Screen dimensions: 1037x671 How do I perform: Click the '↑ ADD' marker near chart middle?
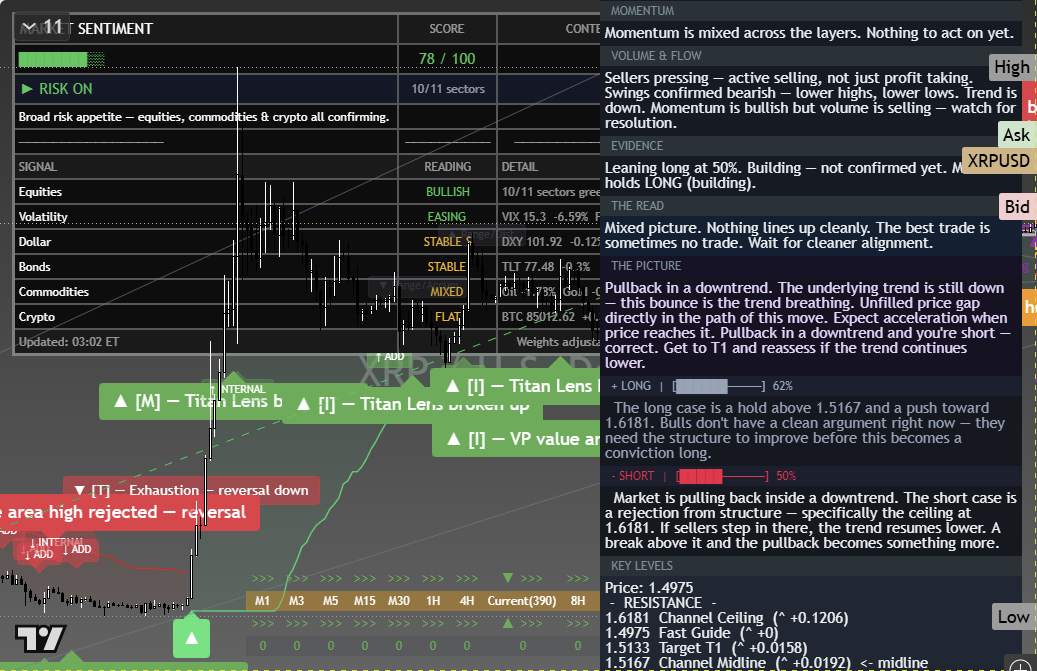click(390, 356)
